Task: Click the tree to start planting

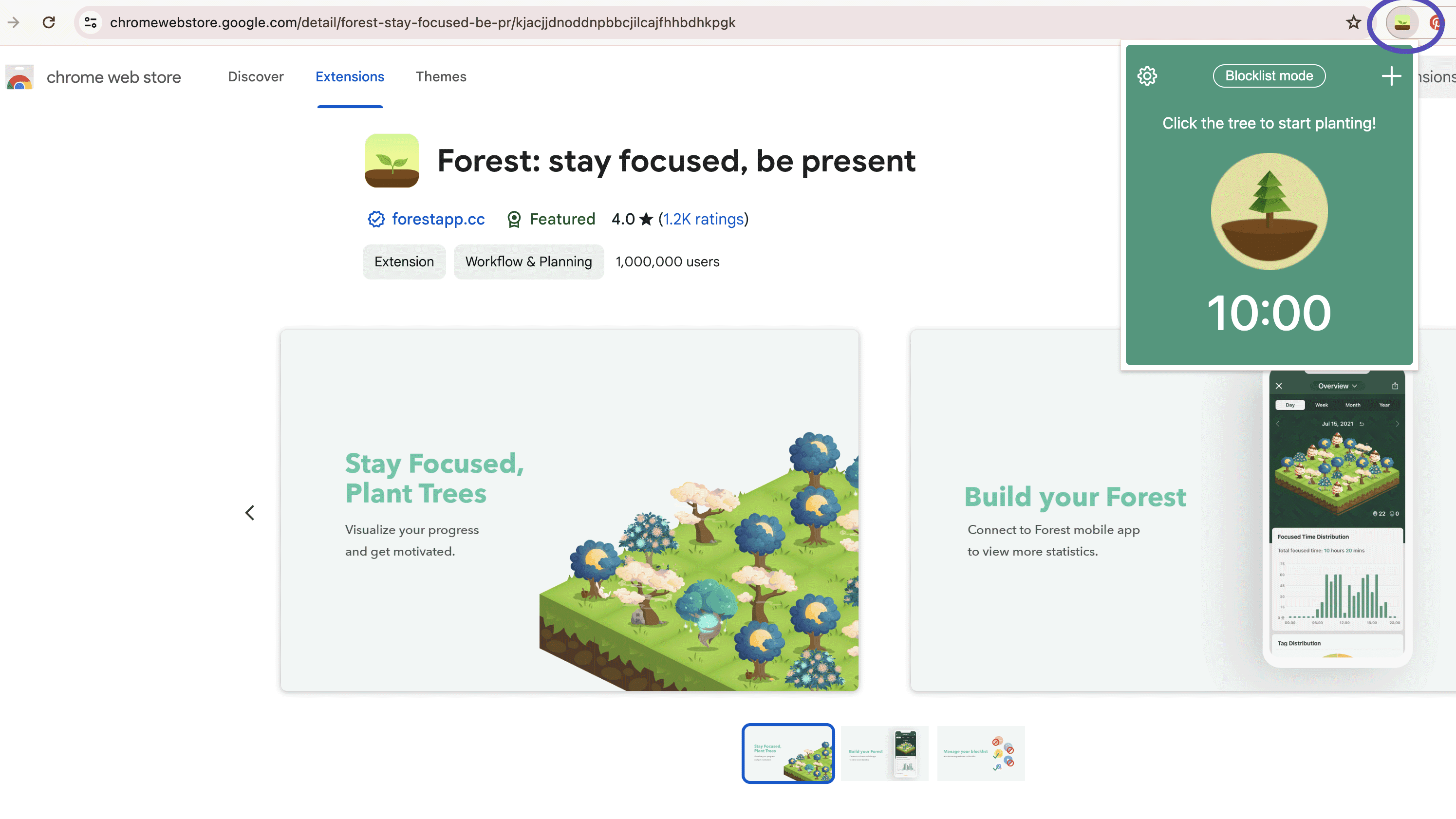Action: pyautogui.click(x=1269, y=211)
